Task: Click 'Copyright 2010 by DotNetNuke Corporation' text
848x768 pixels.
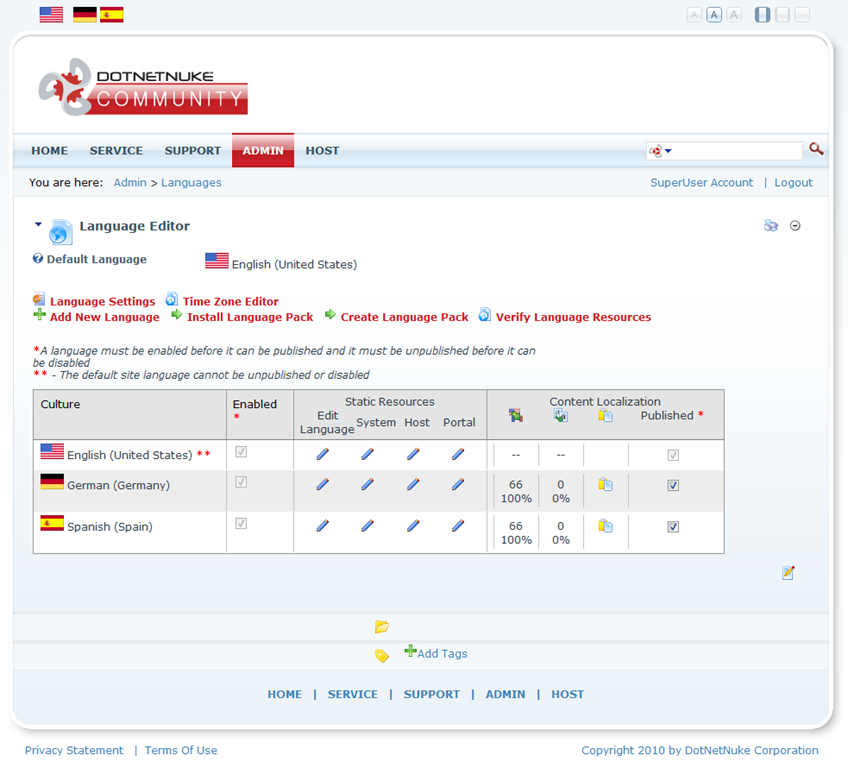Action: coord(700,750)
